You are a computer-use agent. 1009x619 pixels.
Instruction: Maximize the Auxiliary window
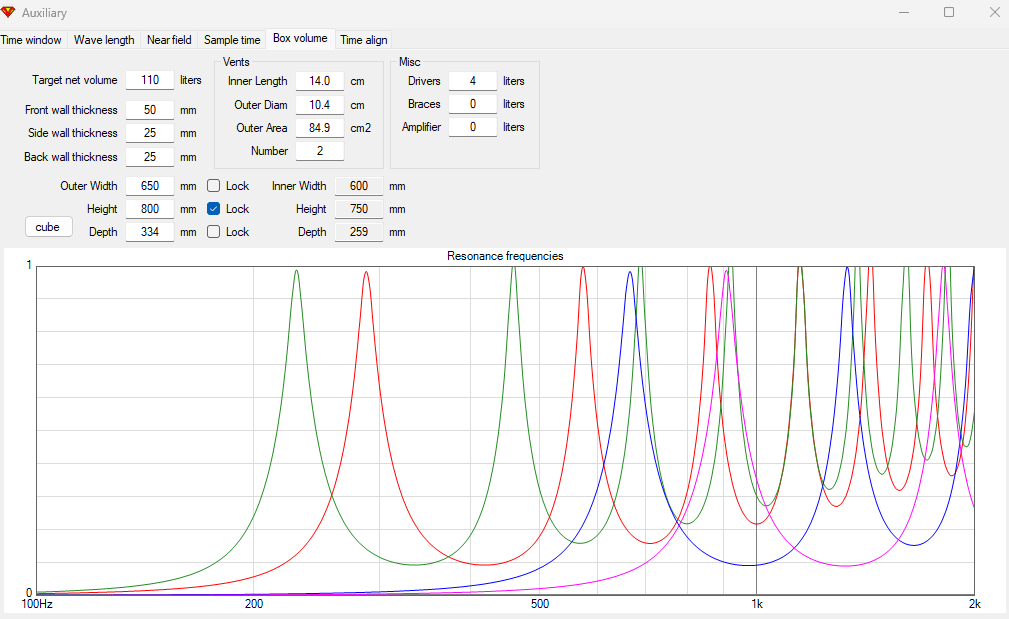click(949, 13)
